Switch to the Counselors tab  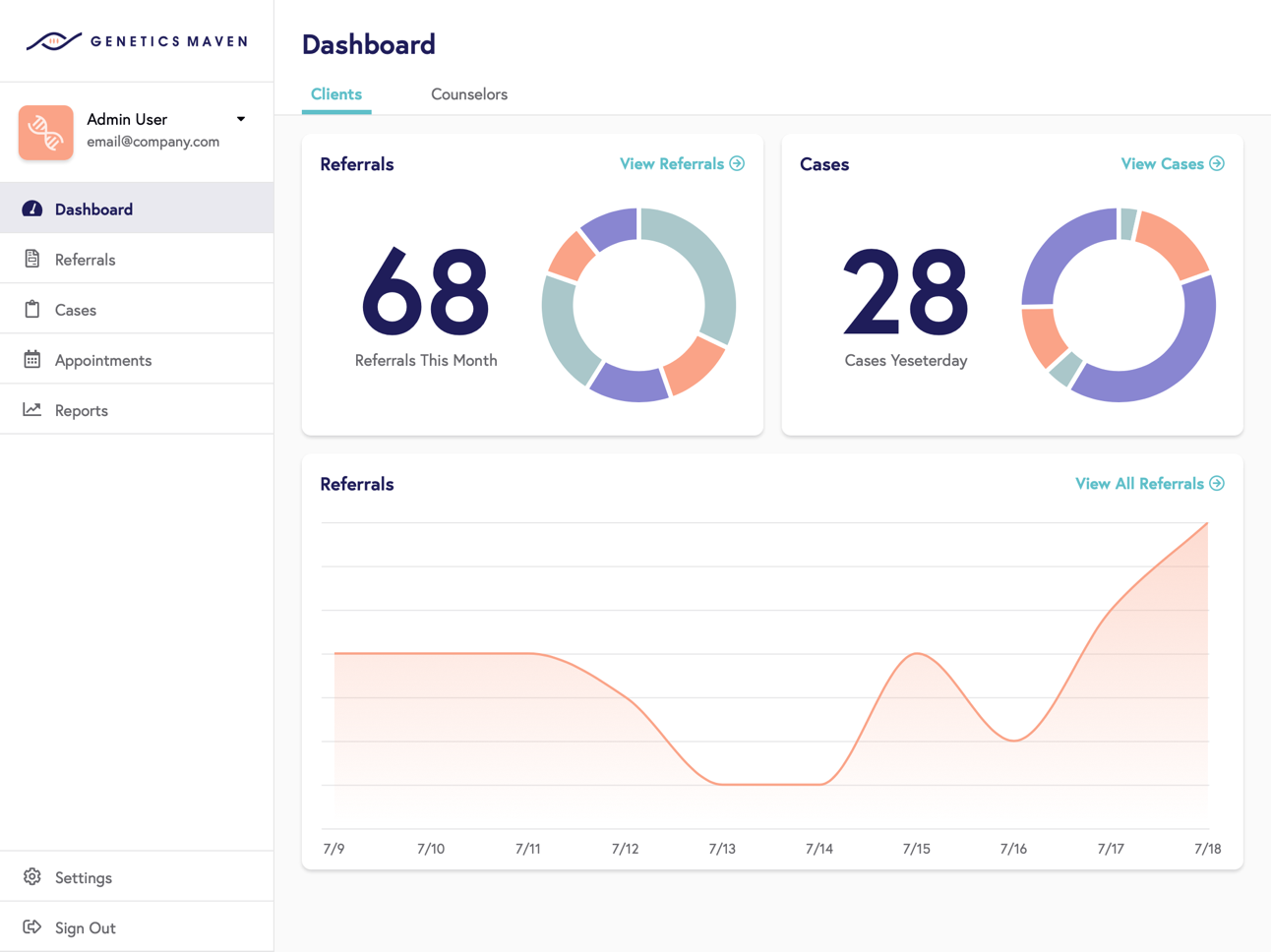[469, 94]
